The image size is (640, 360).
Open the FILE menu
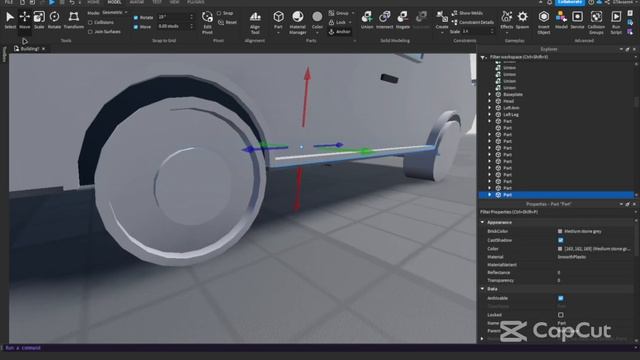point(9,2)
